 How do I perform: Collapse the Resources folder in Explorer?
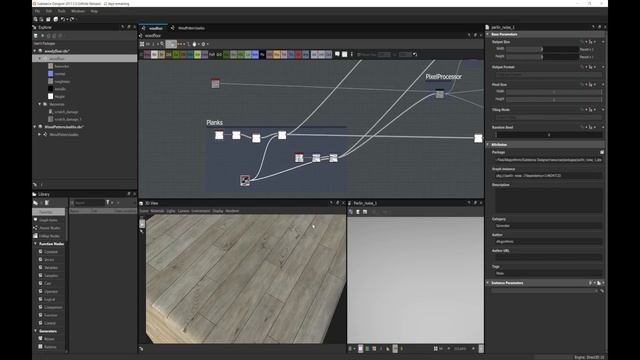pyautogui.click(x=40, y=104)
